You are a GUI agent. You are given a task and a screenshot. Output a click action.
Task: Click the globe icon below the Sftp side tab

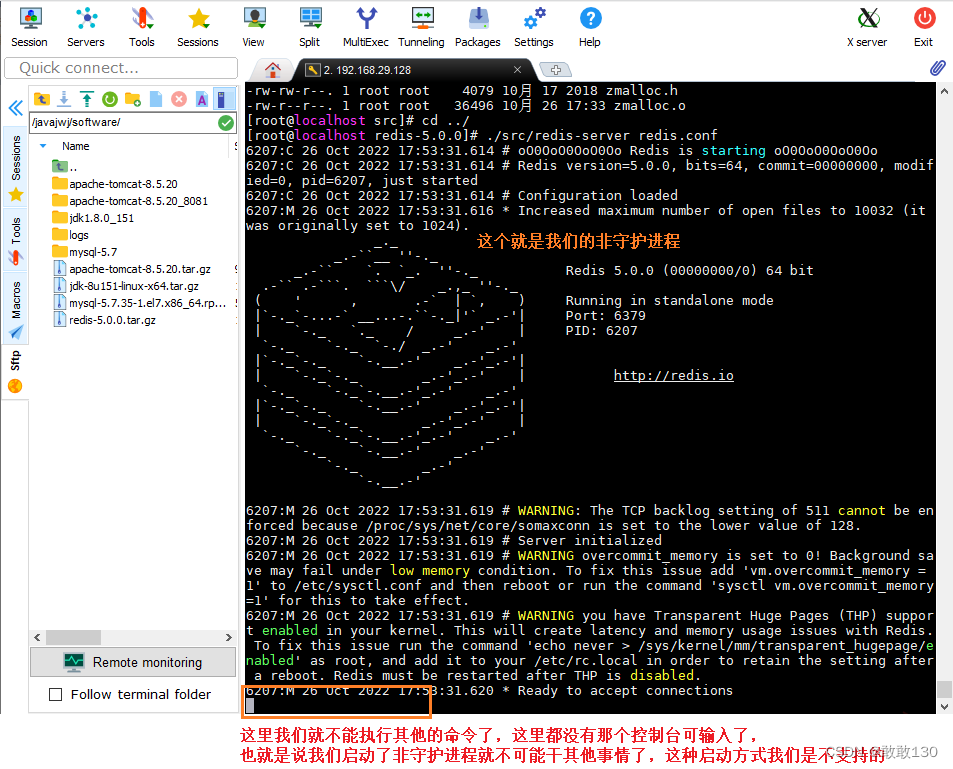(x=15, y=386)
